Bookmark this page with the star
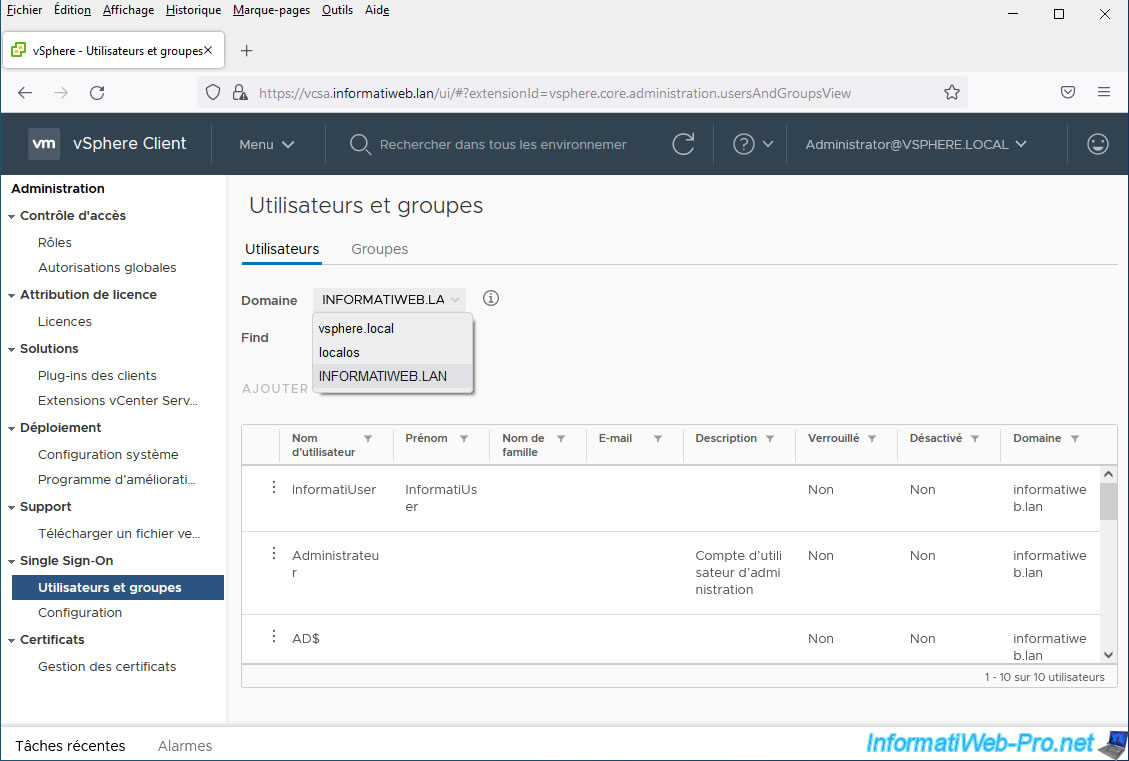The image size is (1129, 761). (952, 93)
